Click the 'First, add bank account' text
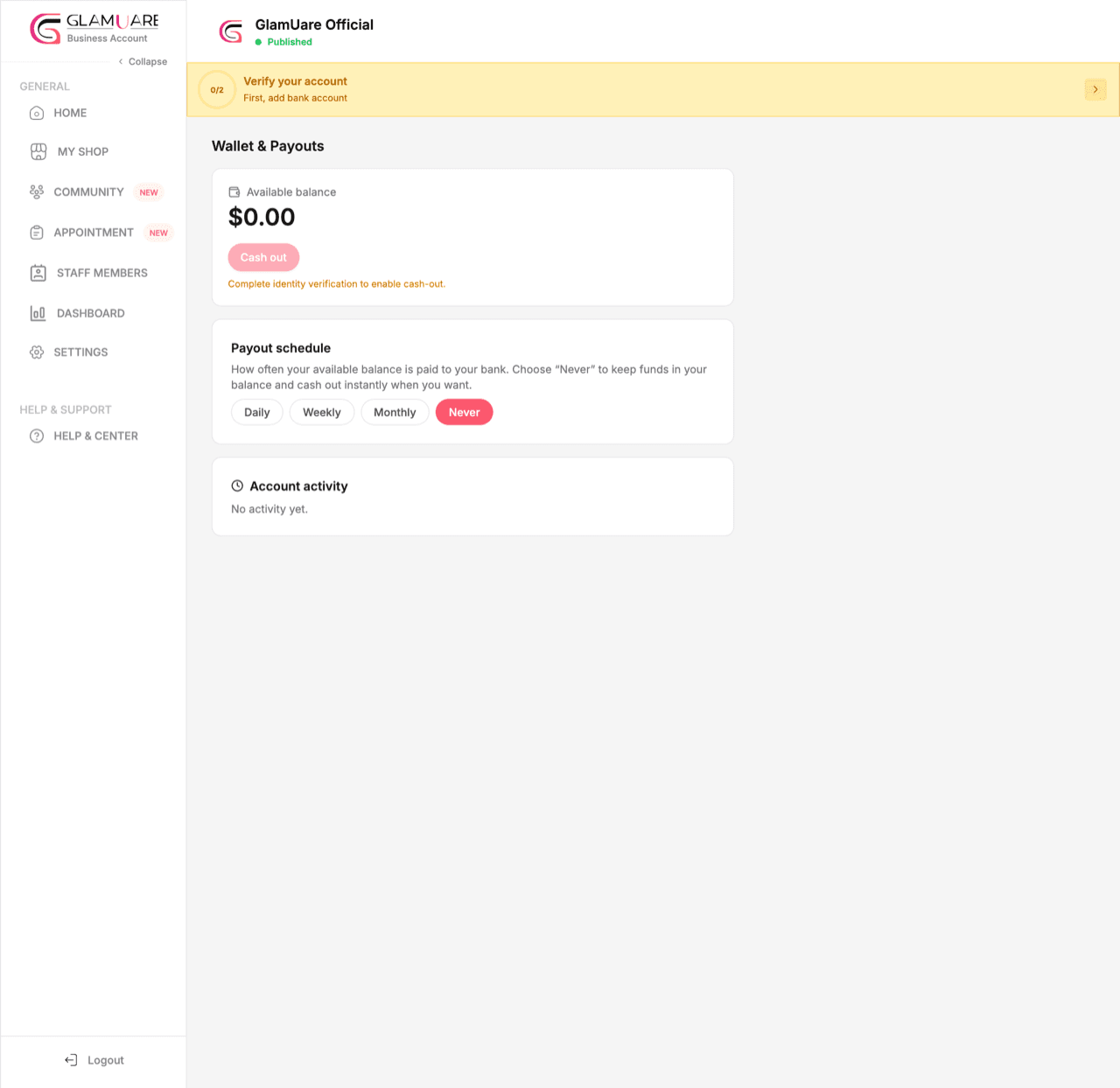 point(295,98)
